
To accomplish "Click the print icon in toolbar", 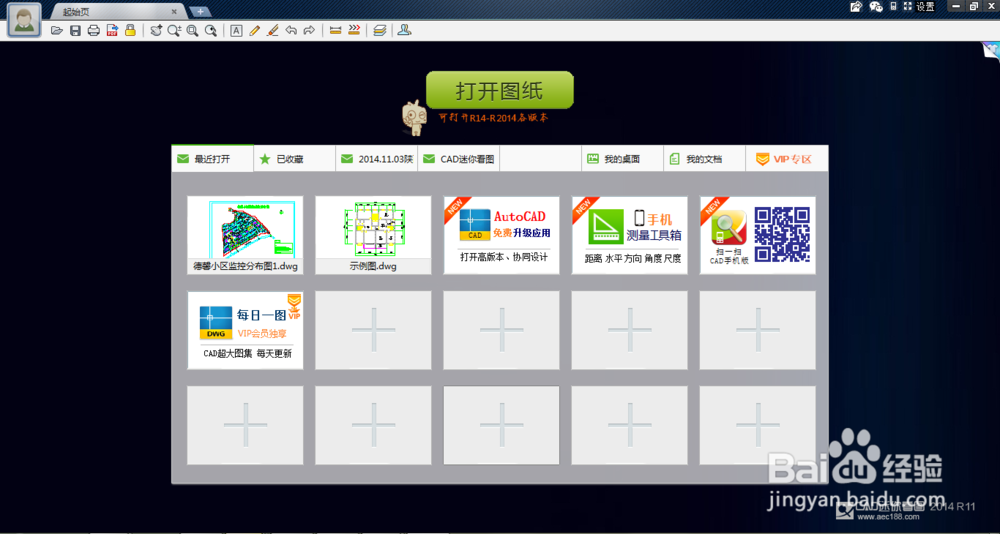I will click(94, 30).
